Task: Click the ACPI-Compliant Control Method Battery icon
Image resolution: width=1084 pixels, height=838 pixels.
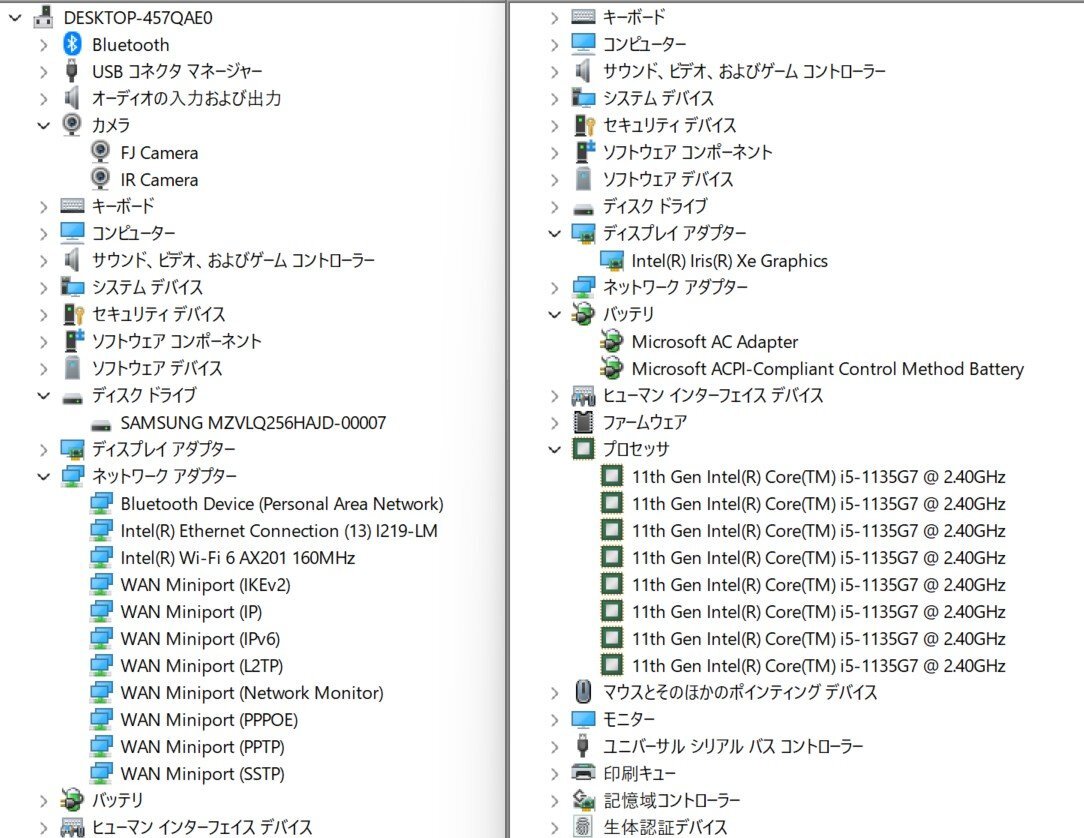Action: pos(611,368)
